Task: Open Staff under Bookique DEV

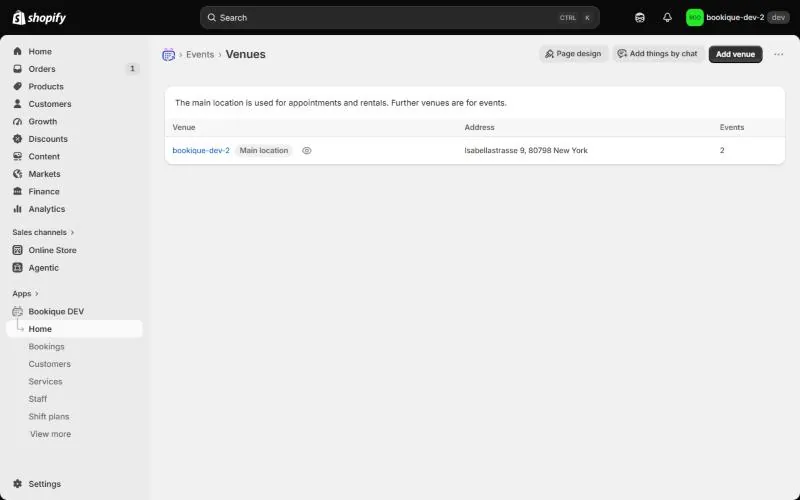Action: [x=74, y=399]
